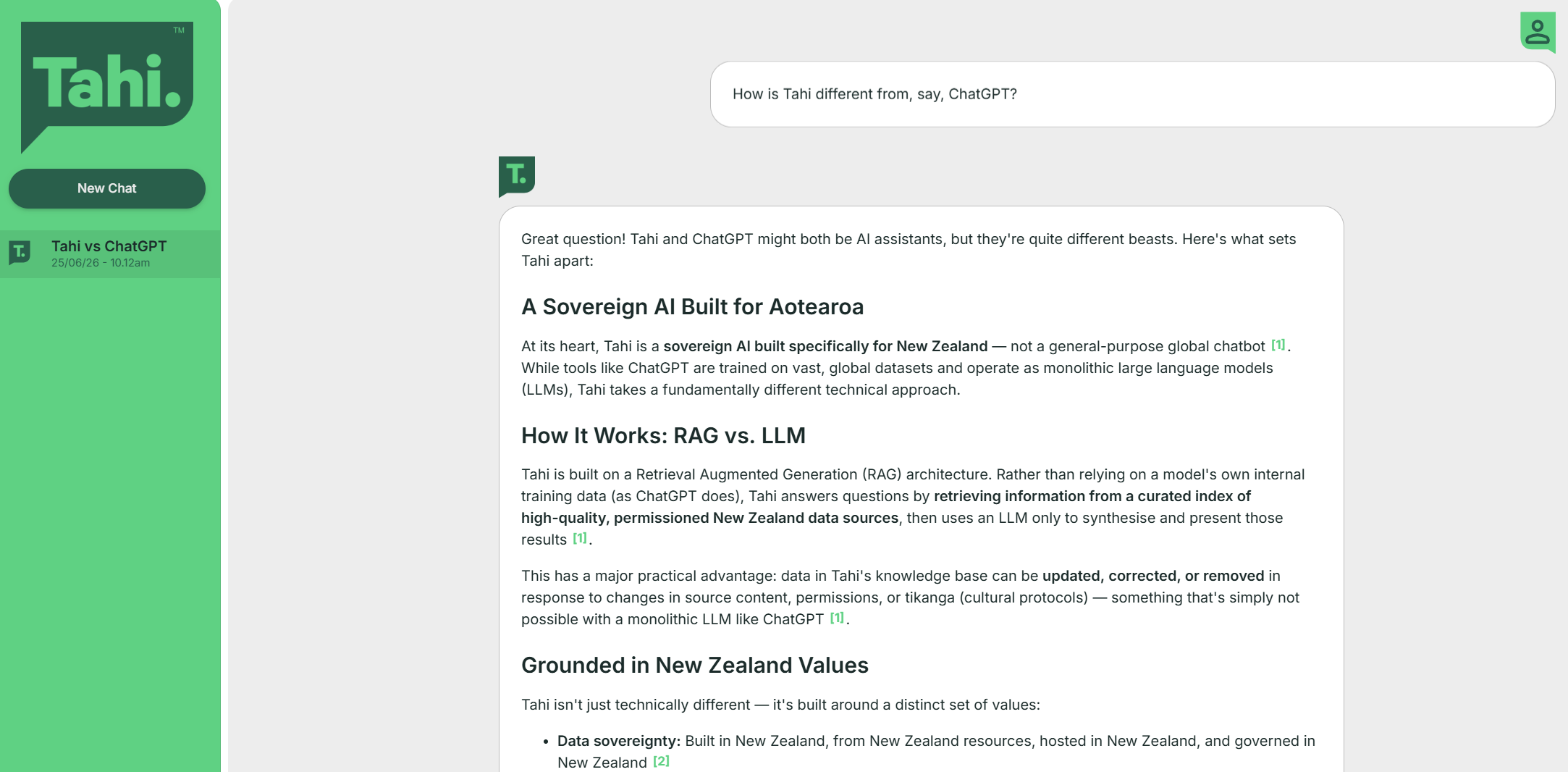Image resolution: width=1568 pixels, height=772 pixels.
Task: Click the intro line starting 'Great question!'
Action: (909, 250)
